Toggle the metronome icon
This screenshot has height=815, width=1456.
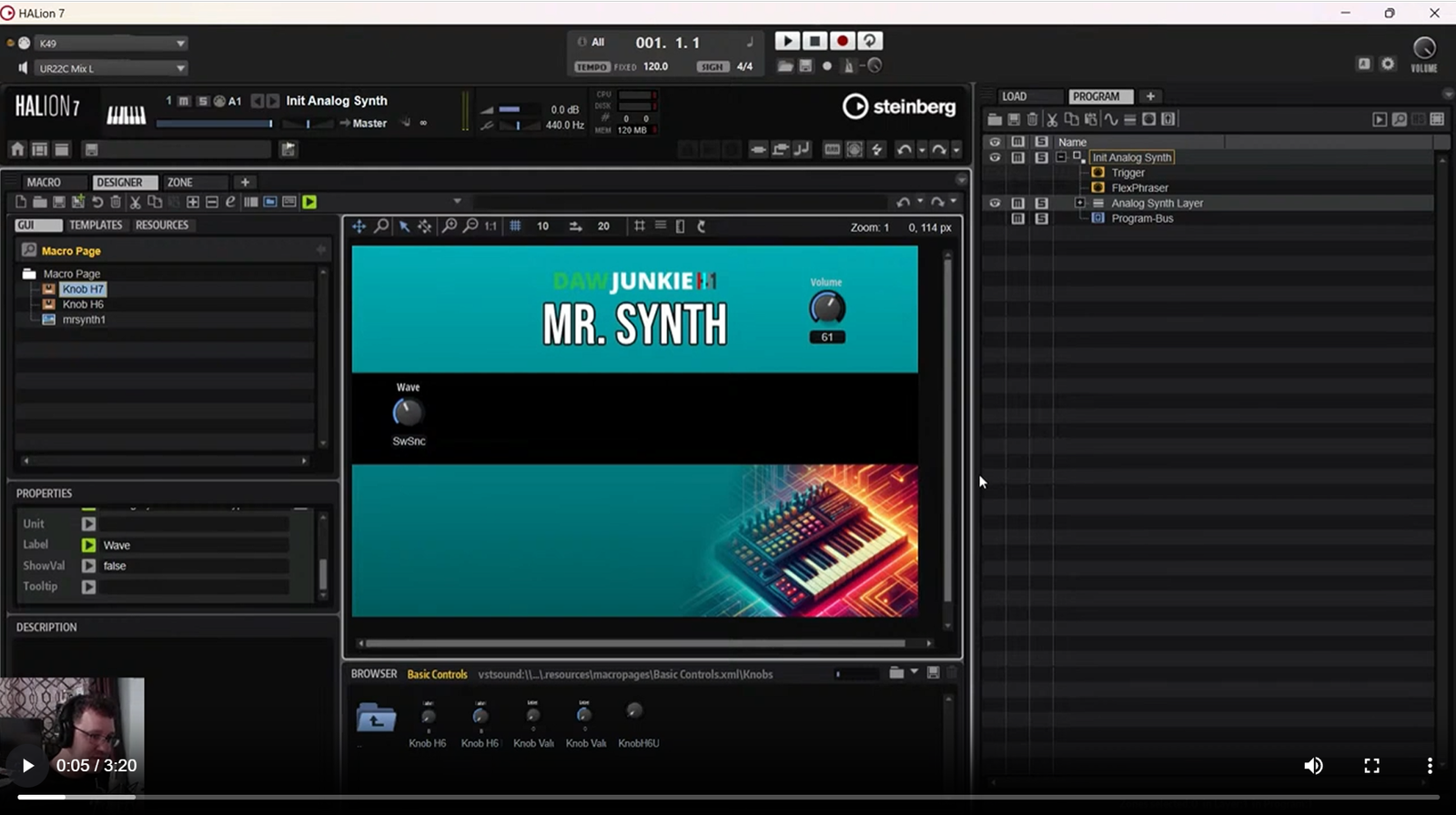point(848,65)
